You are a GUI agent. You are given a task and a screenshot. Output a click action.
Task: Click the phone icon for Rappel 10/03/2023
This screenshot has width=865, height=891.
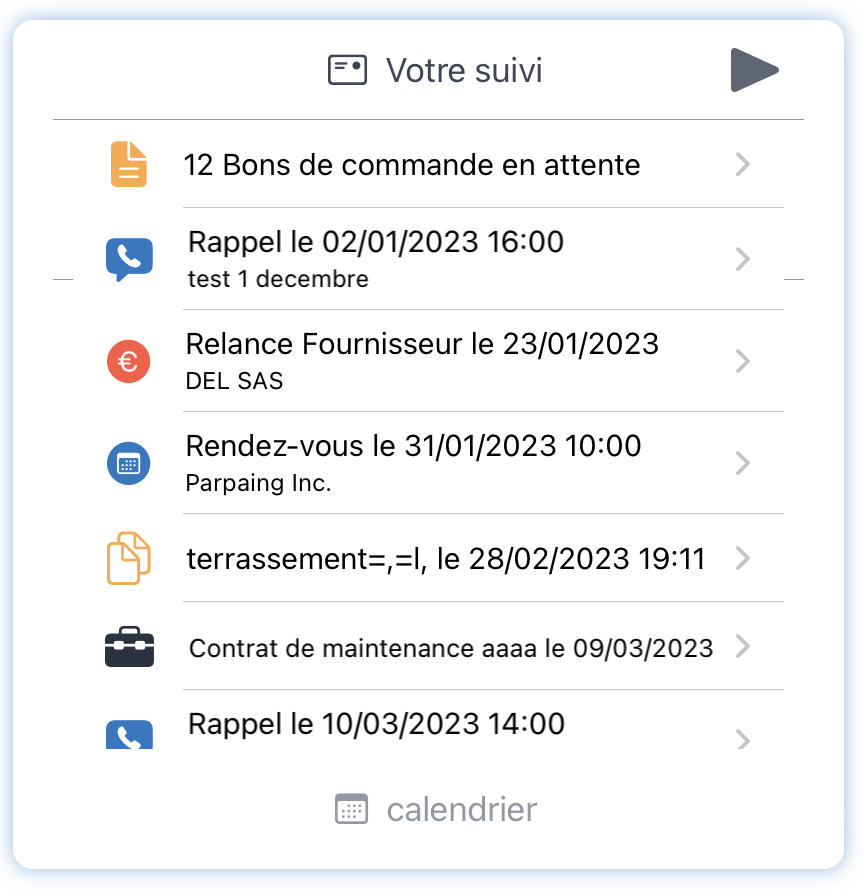[x=130, y=734]
